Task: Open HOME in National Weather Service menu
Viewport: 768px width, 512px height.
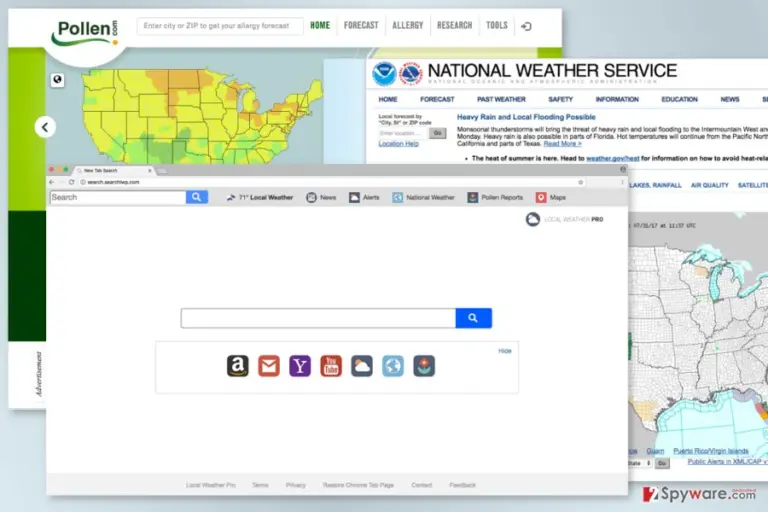Action: 388,99
